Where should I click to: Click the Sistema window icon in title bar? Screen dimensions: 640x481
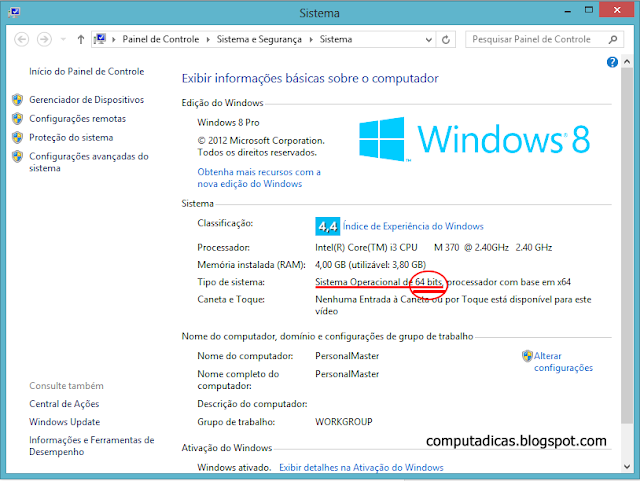[x=14, y=12]
